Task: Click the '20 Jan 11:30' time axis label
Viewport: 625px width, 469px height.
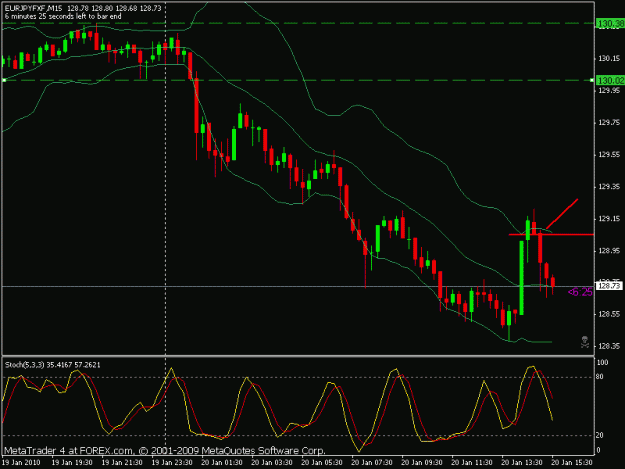Action: (x=472, y=462)
